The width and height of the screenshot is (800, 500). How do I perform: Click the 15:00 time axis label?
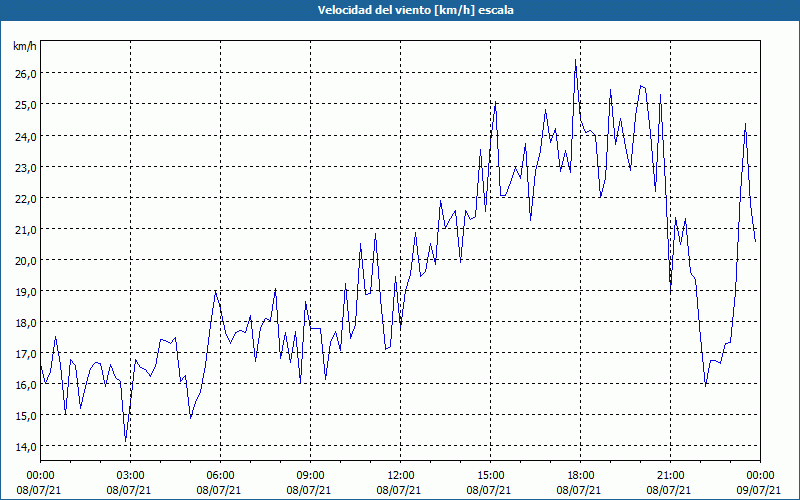tap(490, 476)
